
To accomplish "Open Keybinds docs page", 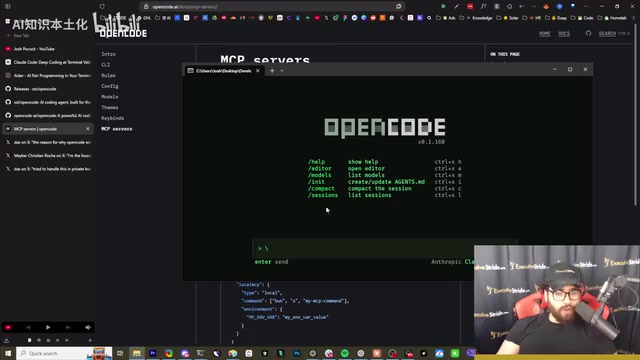I will pos(113,118).
